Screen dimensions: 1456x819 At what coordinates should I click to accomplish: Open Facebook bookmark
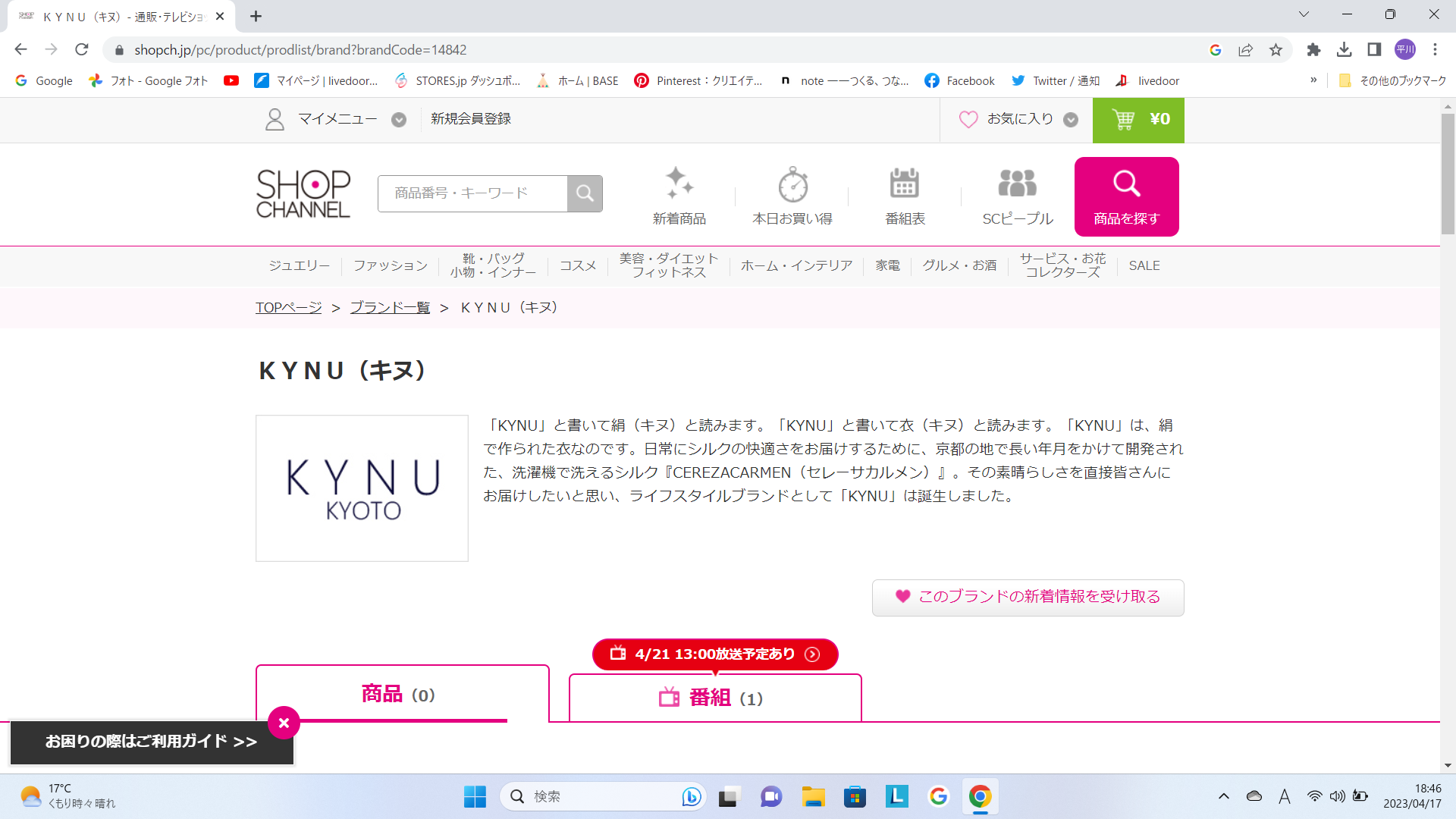[959, 80]
